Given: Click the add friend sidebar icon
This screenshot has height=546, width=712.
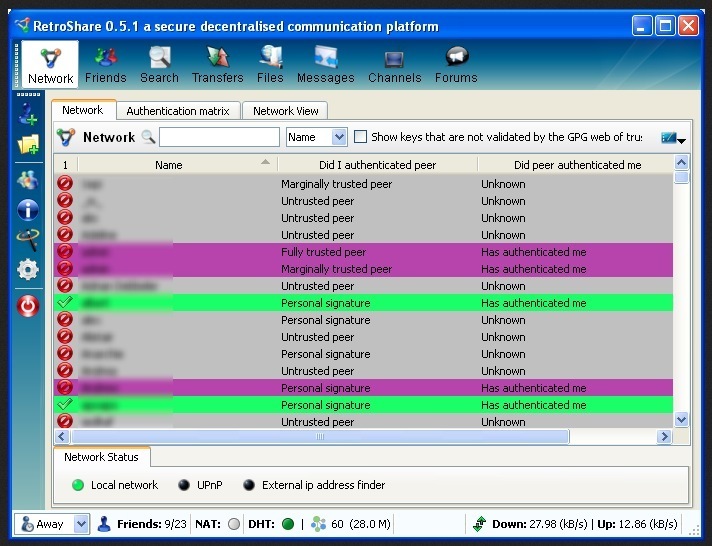Looking at the screenshot, I should click(x=28, y=114).
